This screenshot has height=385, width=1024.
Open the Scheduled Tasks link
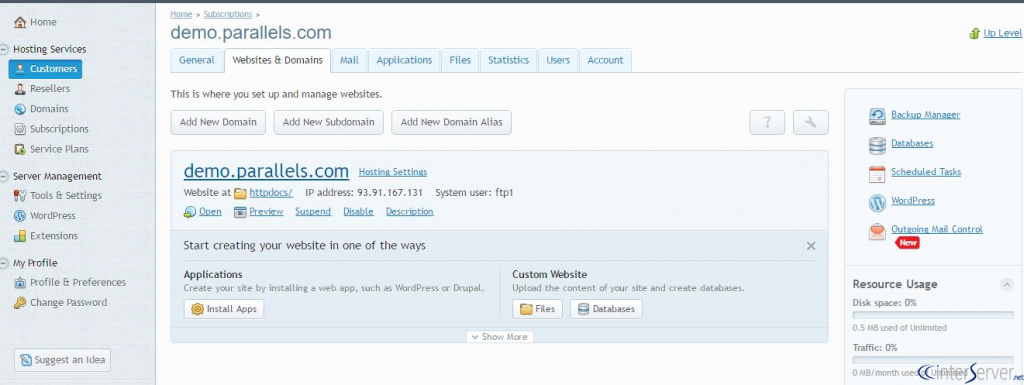[926, 172]
